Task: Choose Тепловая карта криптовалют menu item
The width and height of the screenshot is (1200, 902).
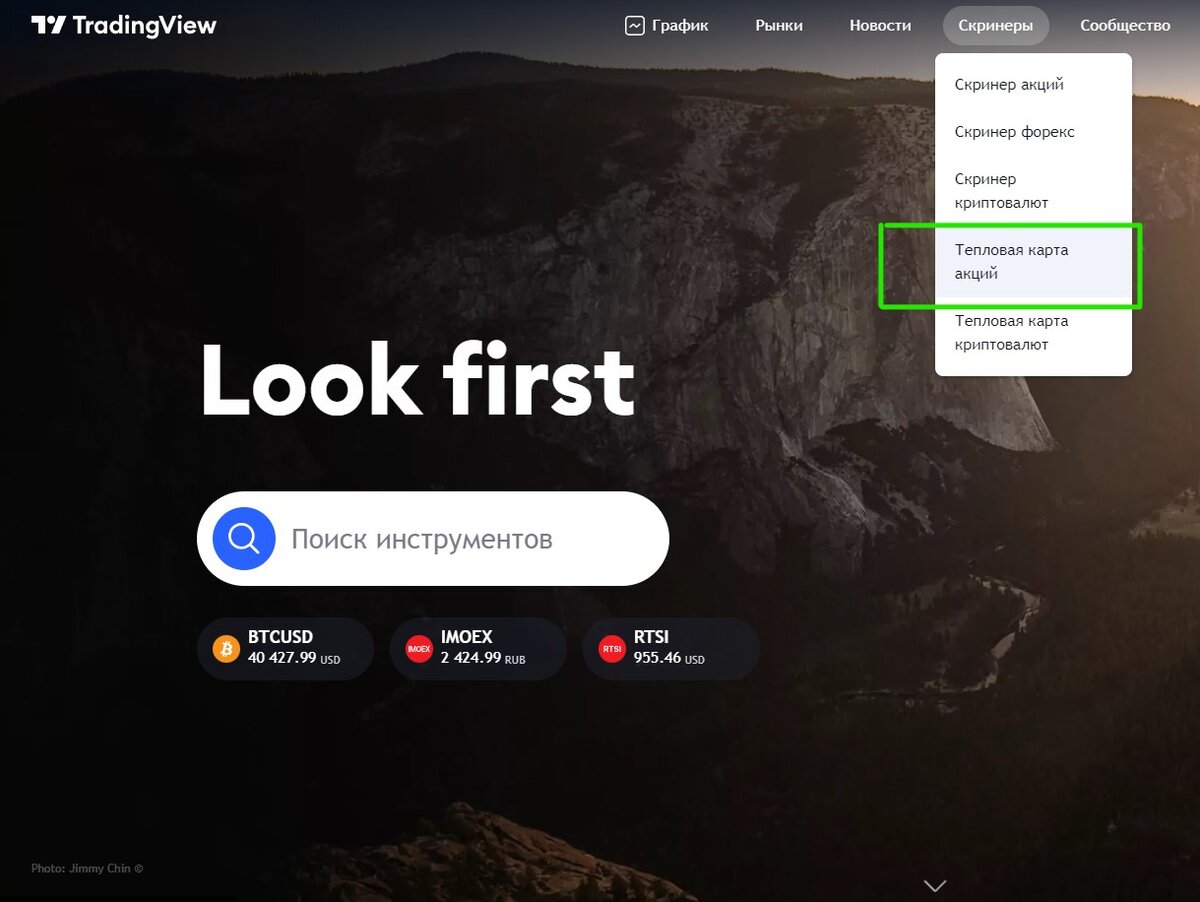Action: pyautogui.click(x=1033, y=333)
